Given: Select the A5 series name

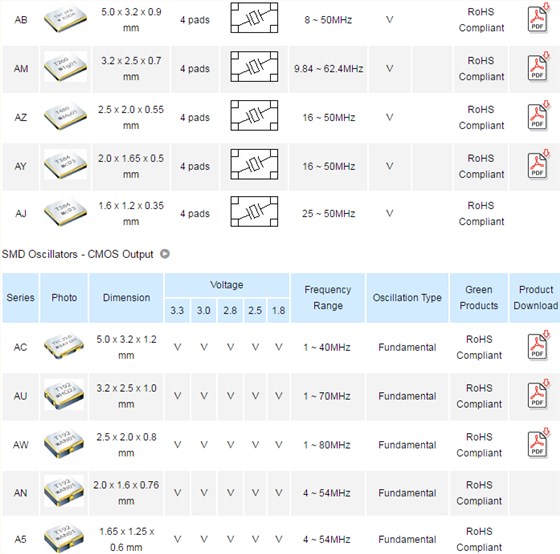Looking at the screenshot, I should 20,539.
